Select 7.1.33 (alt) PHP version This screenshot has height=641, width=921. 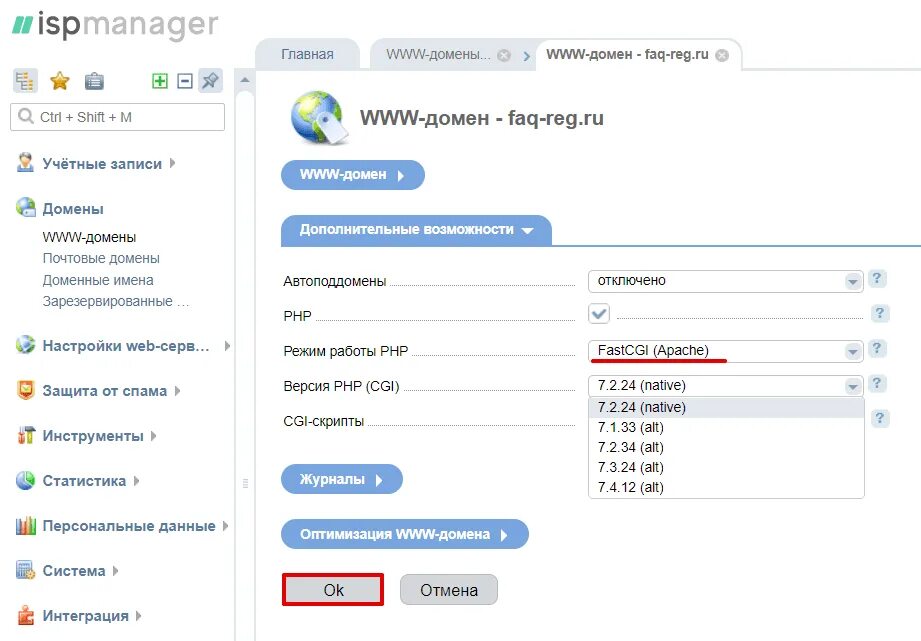(726, 428)
